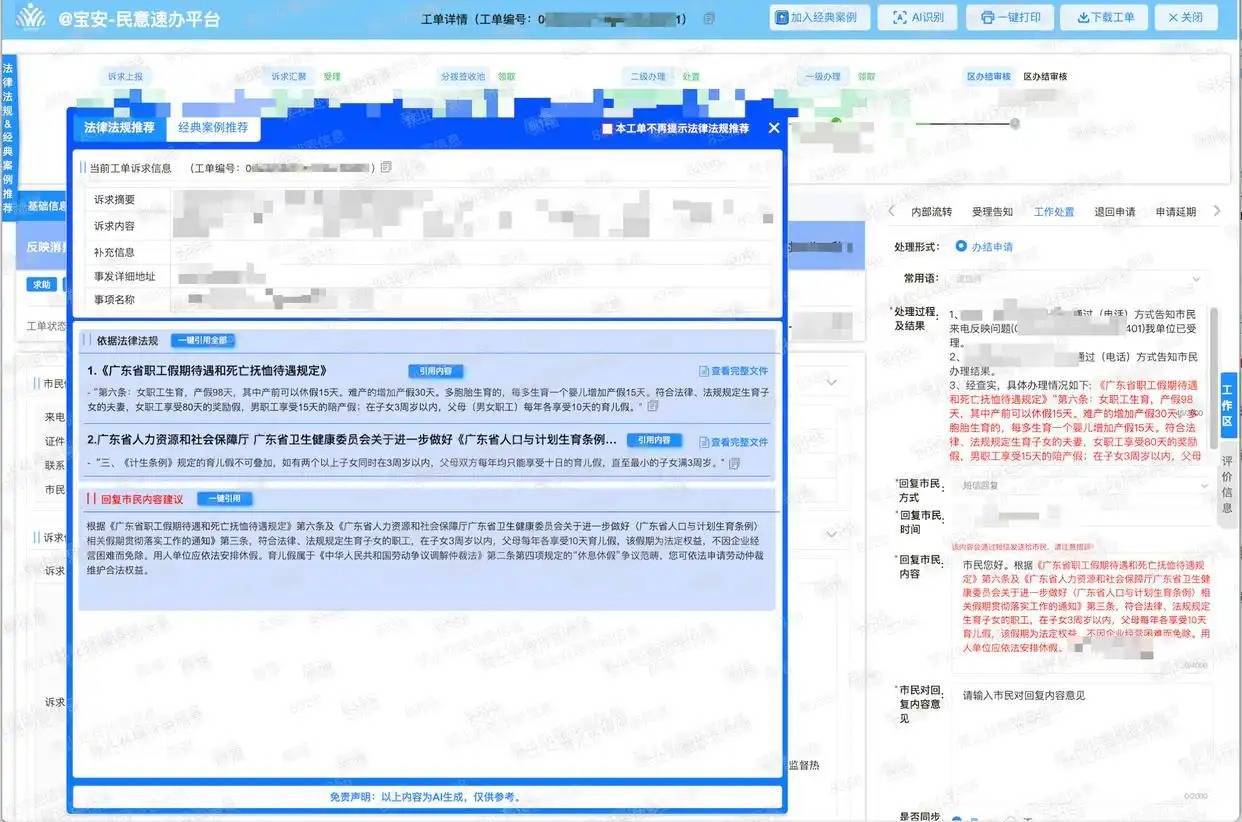The image size is (1242, 822).
Task: Copy the 工单编号 in 当前工单诉求信息
Action: pyautogui.click(x=386, y=167)
